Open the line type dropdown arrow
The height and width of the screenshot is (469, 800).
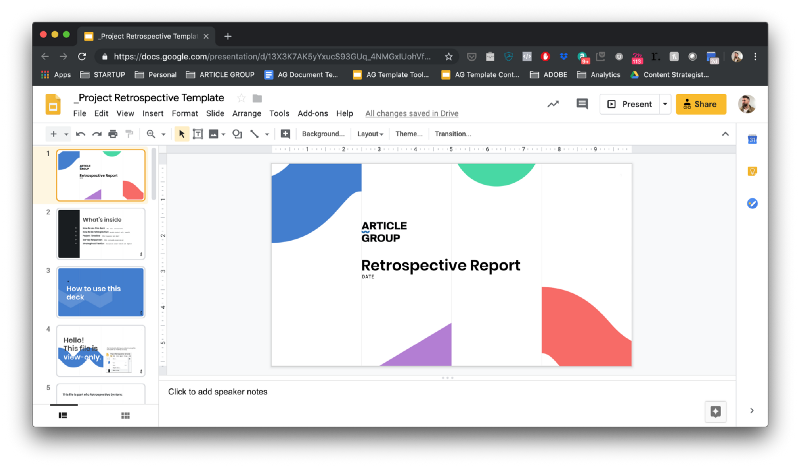(x=267, y=134)
